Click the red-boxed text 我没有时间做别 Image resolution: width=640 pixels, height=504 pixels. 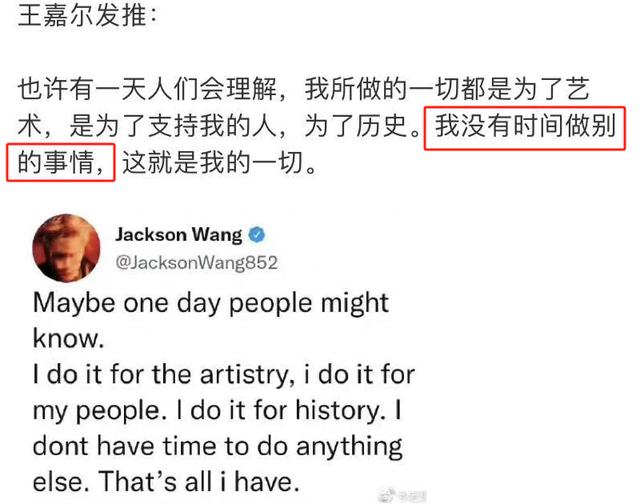(x=525, y=126)
